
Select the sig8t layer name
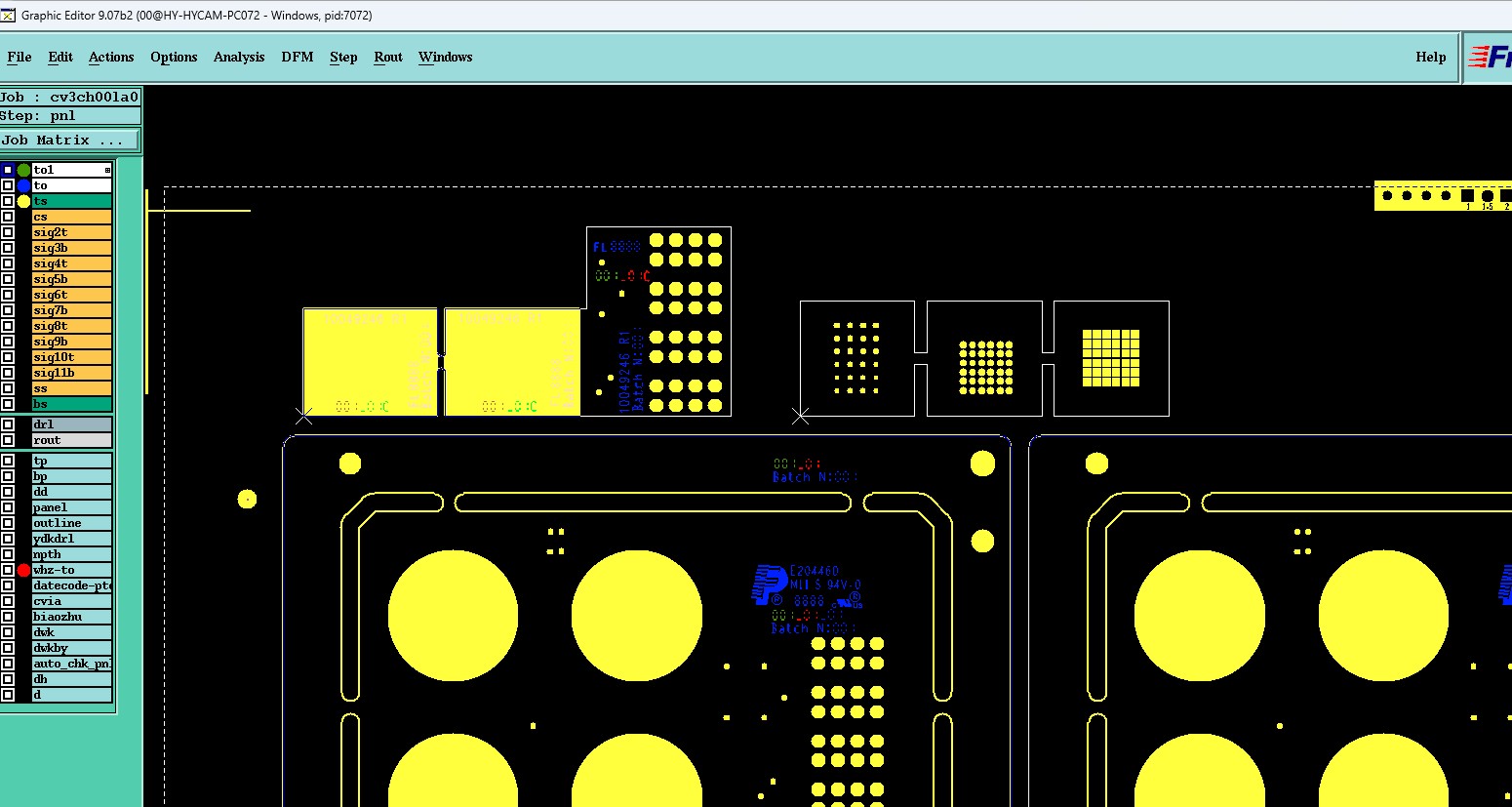(72, 326)
